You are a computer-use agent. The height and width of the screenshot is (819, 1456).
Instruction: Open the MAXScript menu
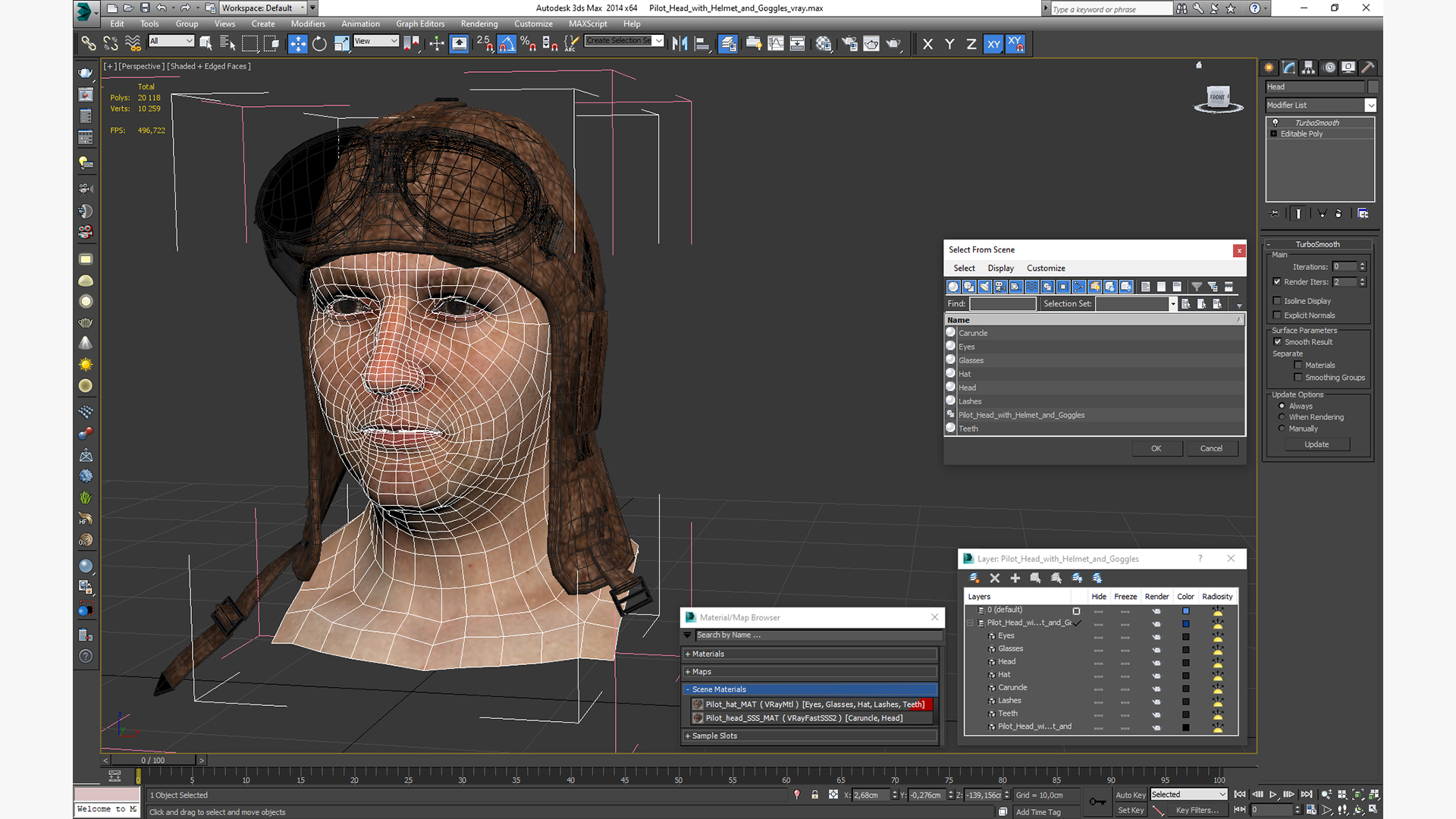click(588, 24)
